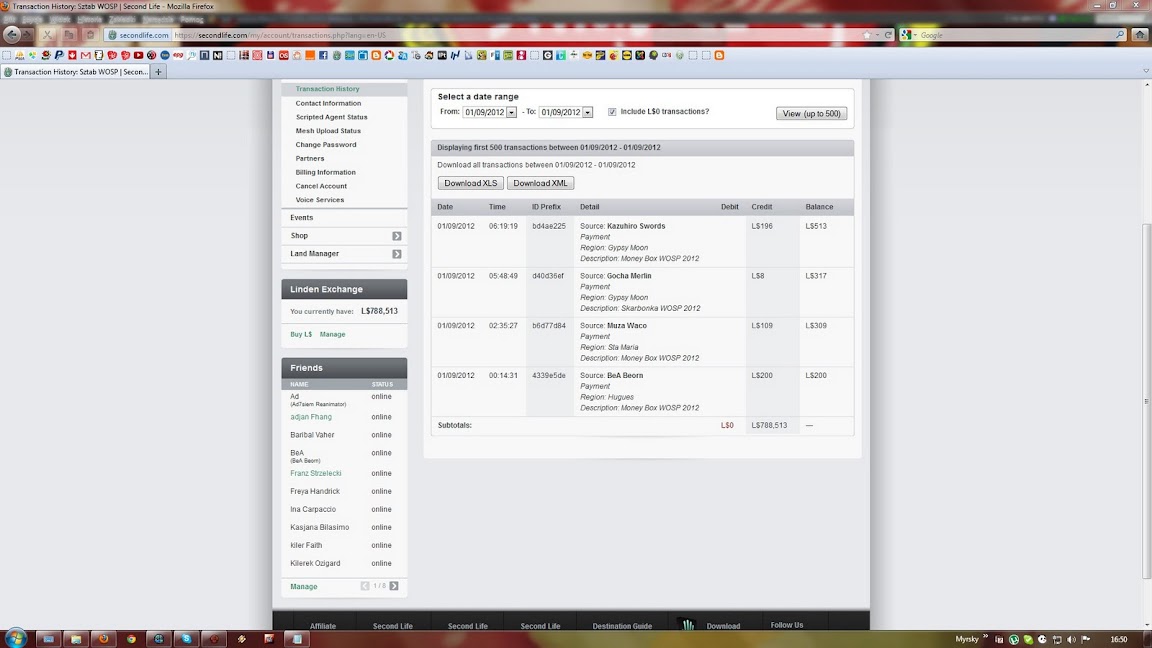Open the Firefox home page icon
The image size is (1152, 648).
tap(1140, 35)
